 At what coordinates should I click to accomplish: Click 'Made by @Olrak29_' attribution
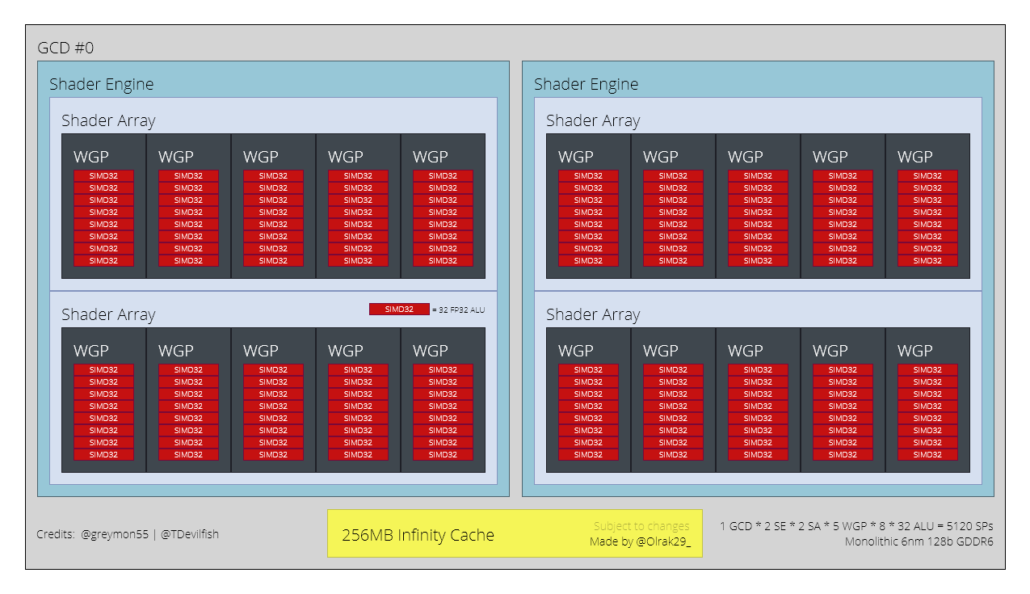(x=640, y=542)
